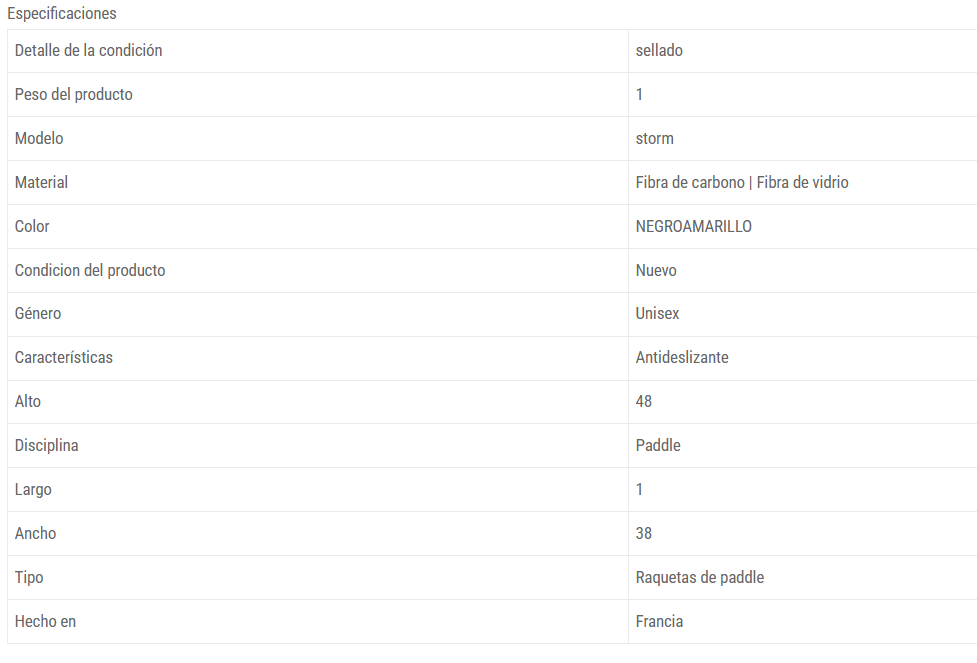Click the Especificaciones heading
Viewport: 977px width, 663px height.
(x=62, y=13)
